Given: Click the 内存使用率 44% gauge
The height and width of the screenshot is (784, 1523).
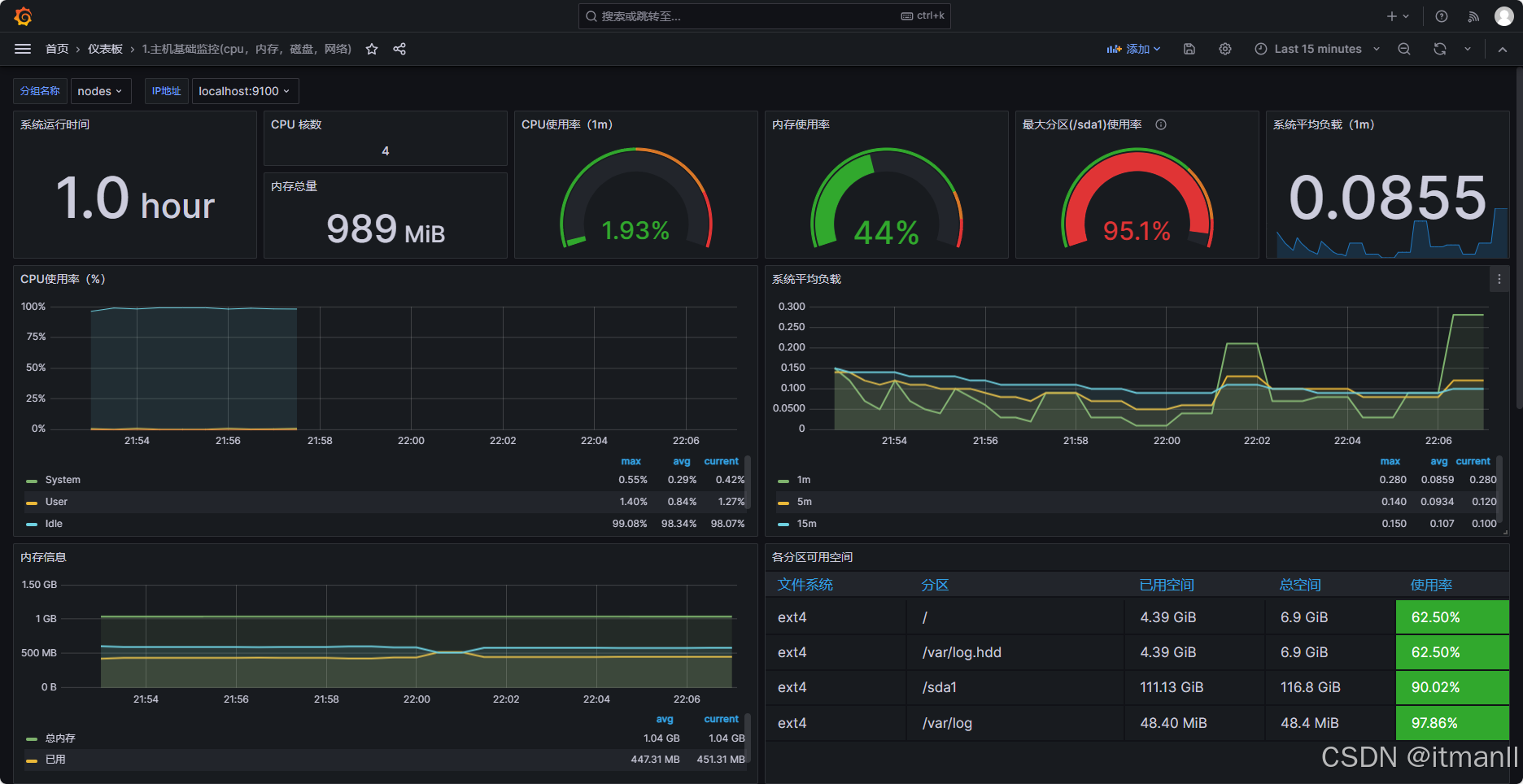Looking at the screenshot, I should pyautogui.click(x=887, y=198).
